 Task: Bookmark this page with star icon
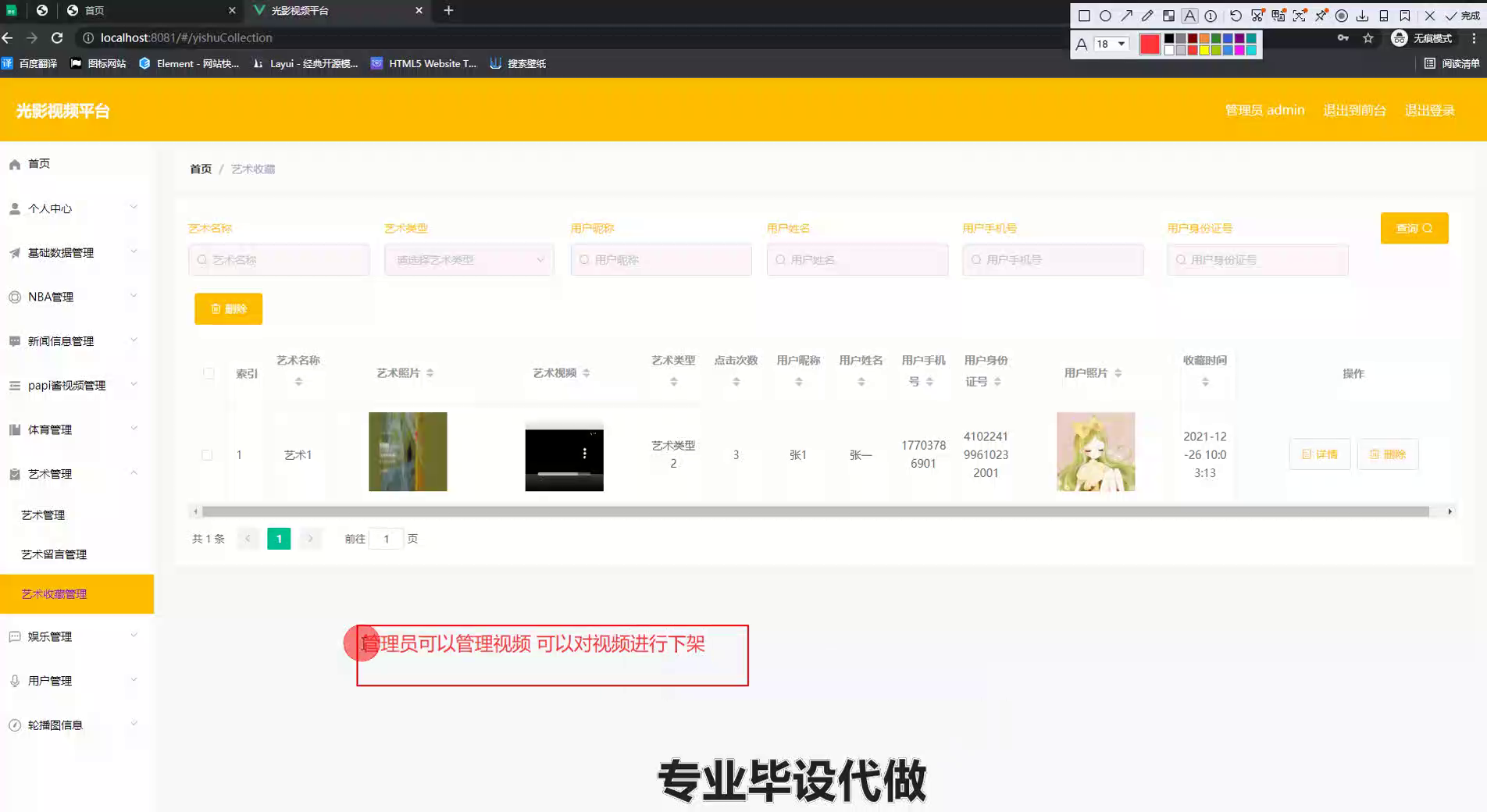coord(1368,37)
